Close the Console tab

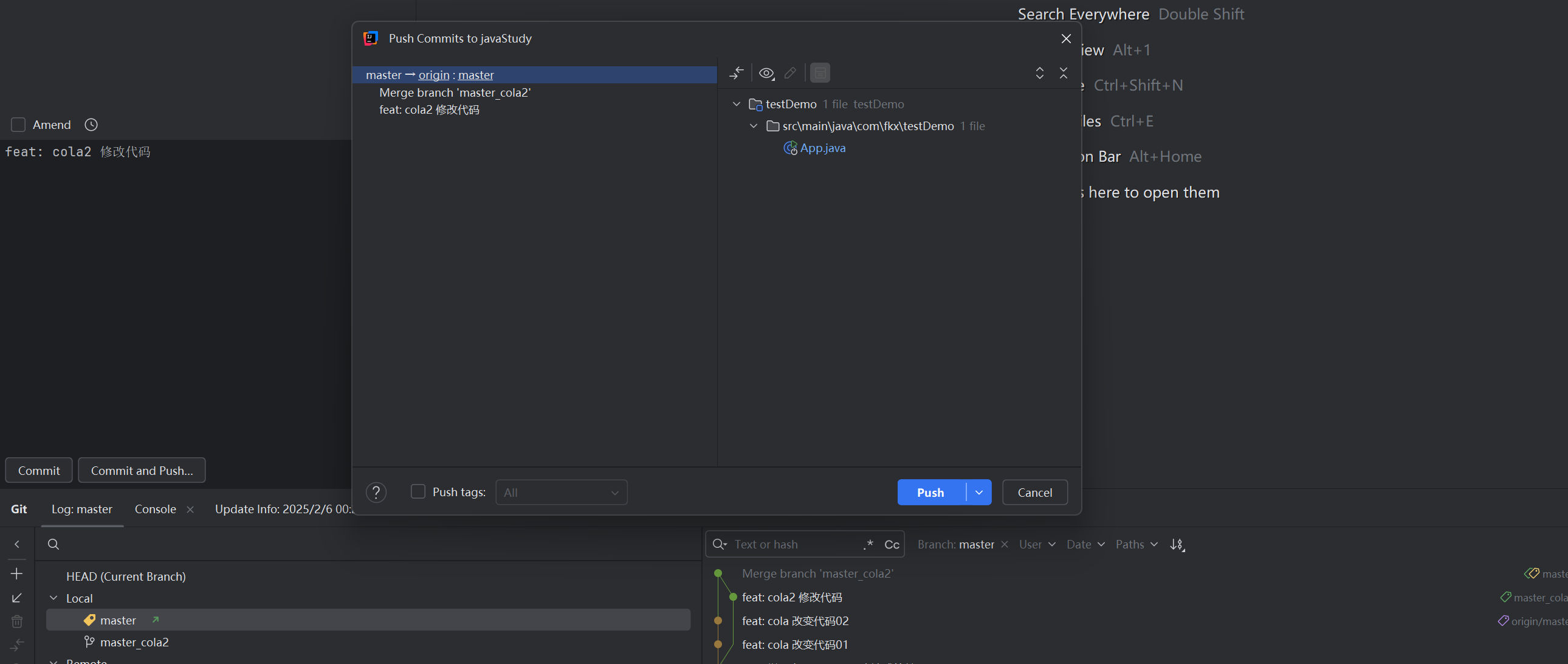pyautogui.click(x=190, y=510)
